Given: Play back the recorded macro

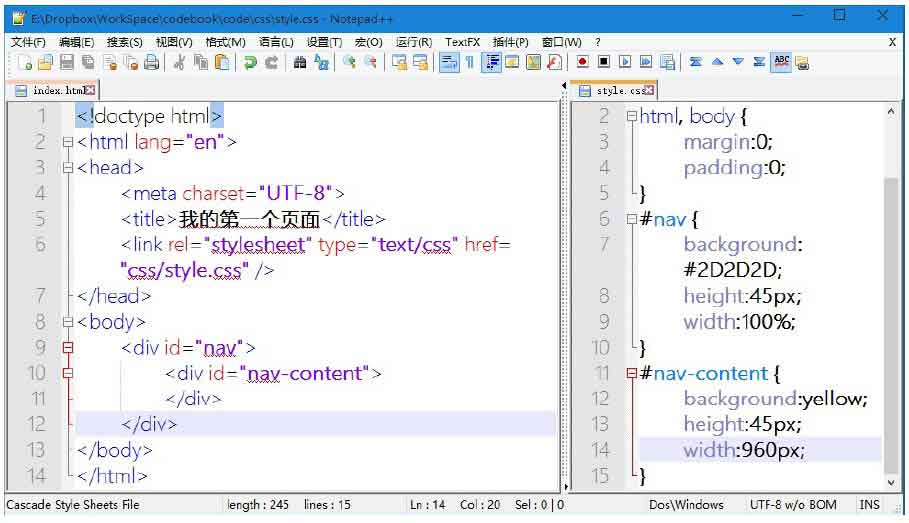Looking at the screenshot, I should (x=625, y=62).
